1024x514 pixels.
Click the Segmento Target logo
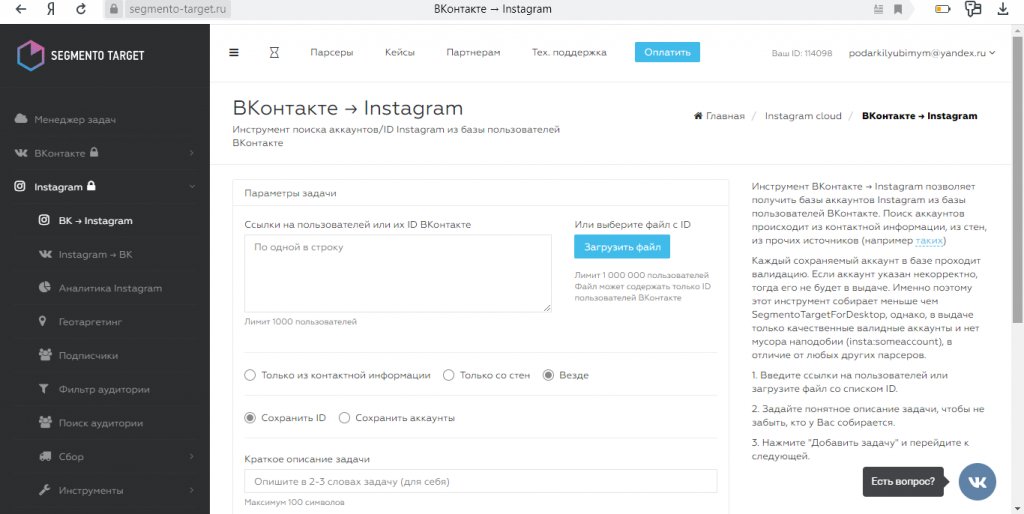point(80,56)
